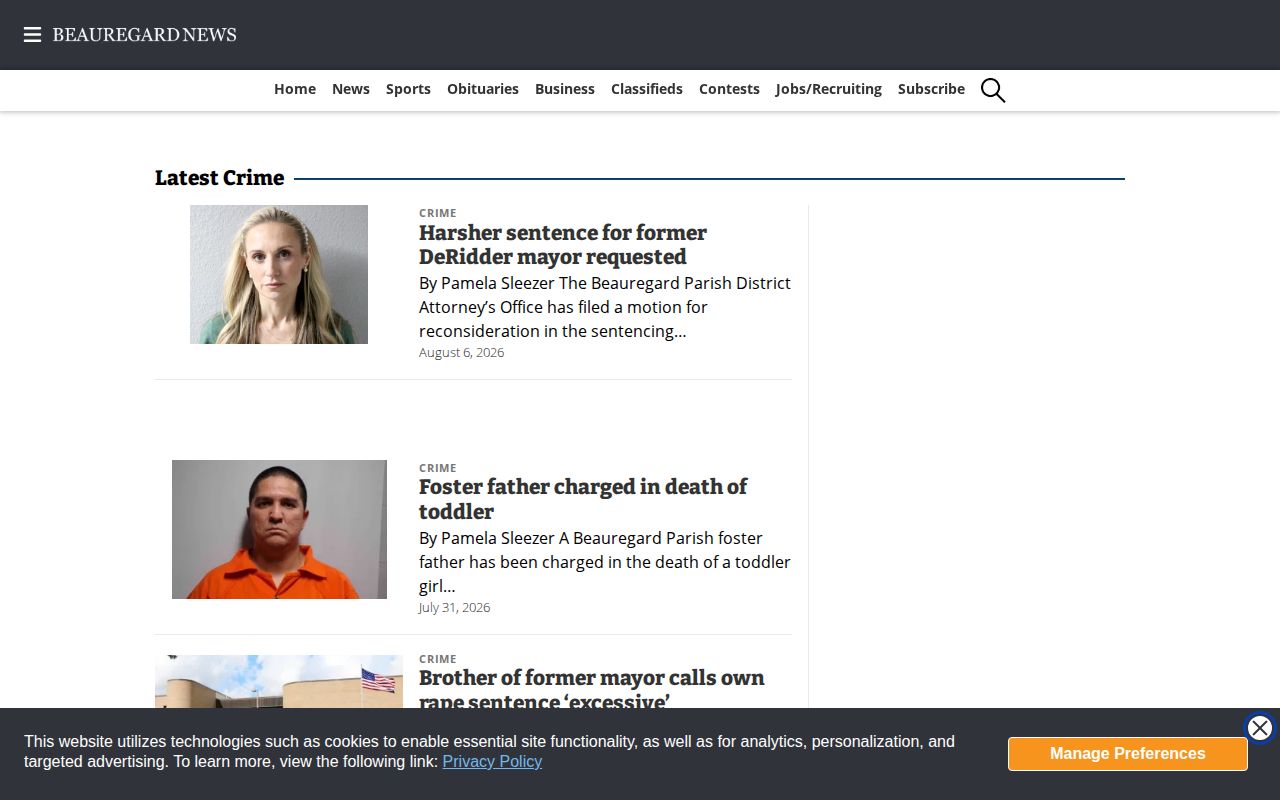This screenshot has height=800, width=1280.
Task: Open the Classifieds nav item
Action: point(647,89)
